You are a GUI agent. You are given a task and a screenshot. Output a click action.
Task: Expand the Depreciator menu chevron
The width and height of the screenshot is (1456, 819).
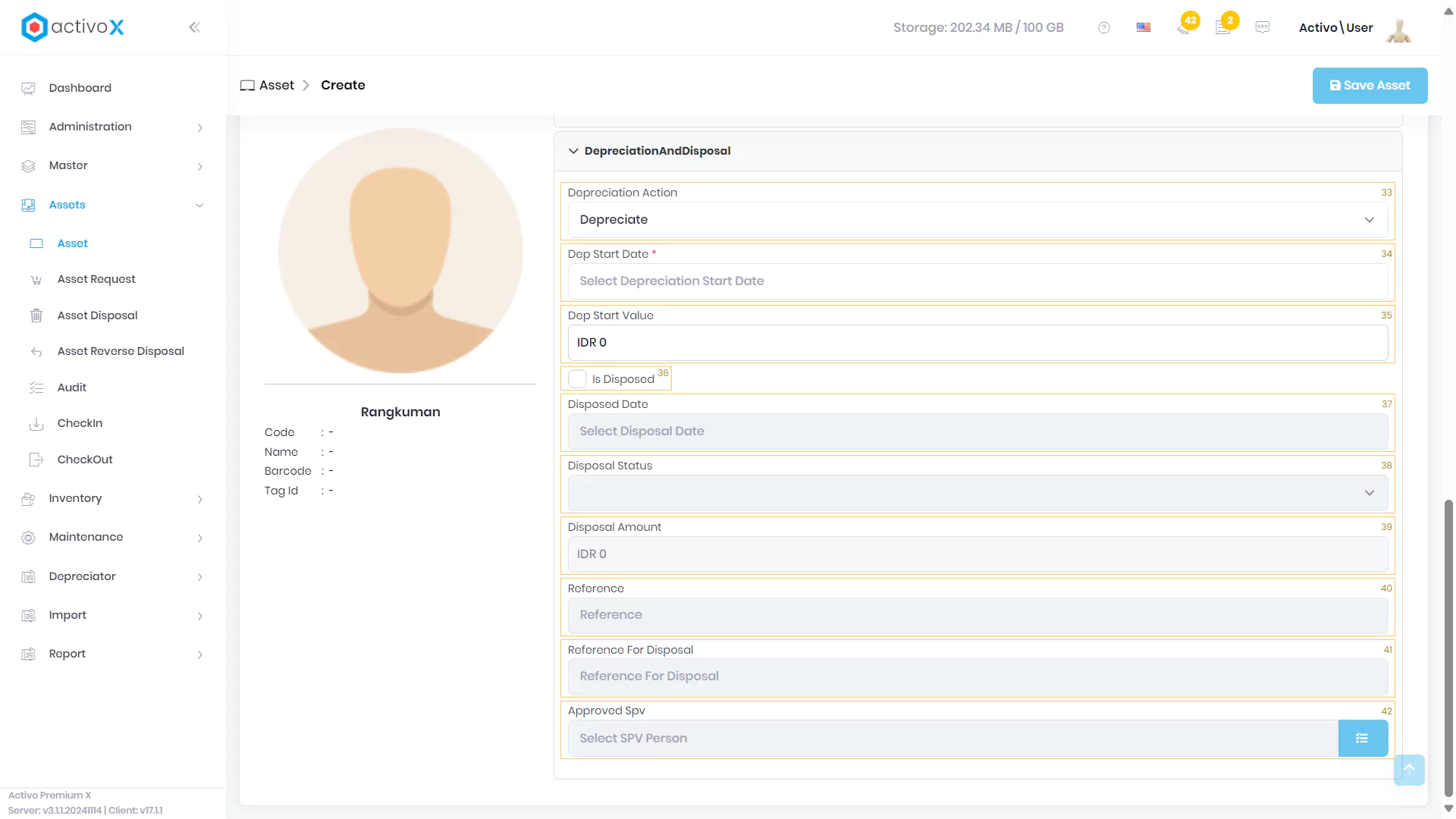pos(199,577)
